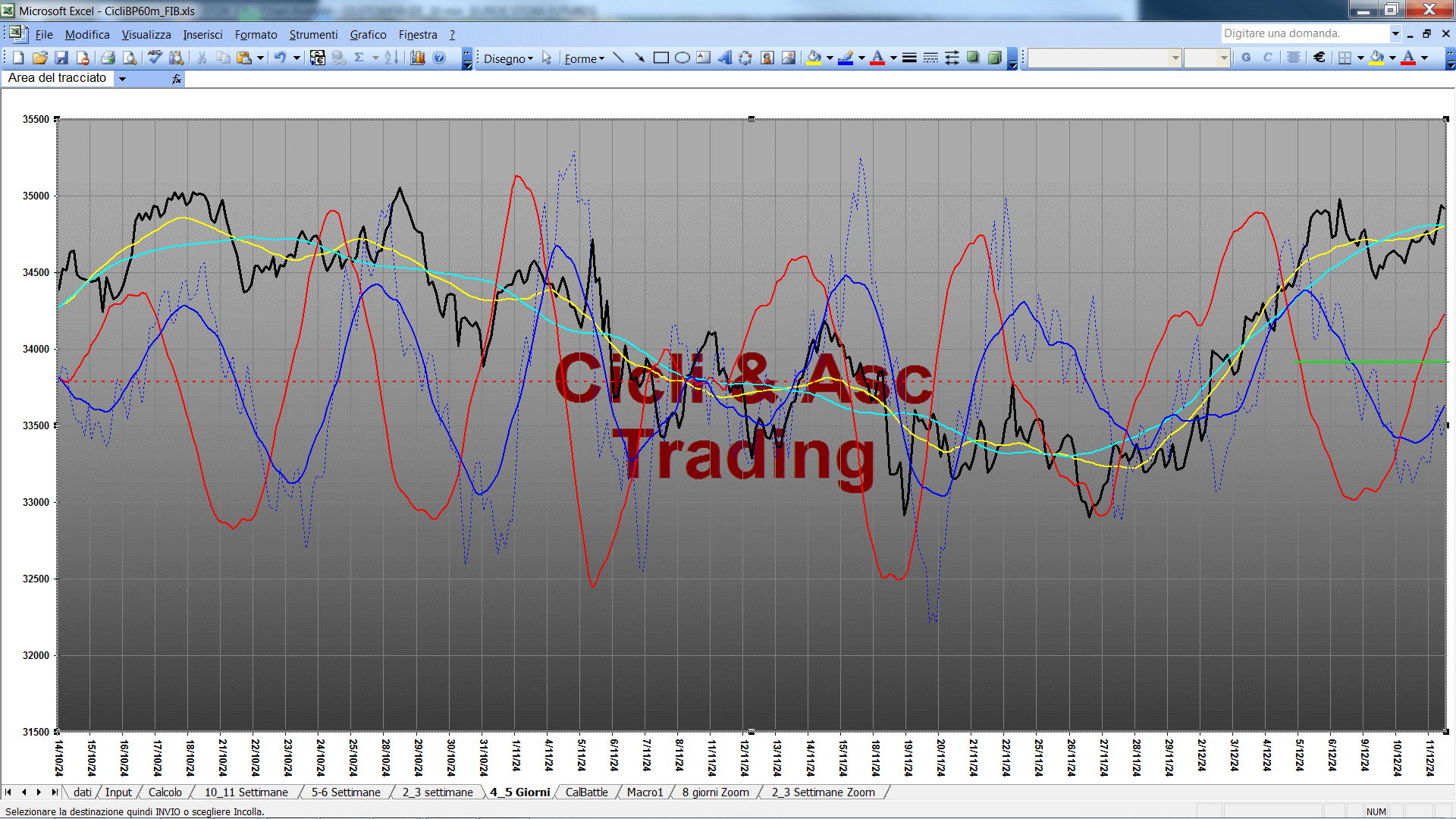Expand the Name Box dropdown arrow
Image resolution: width=1456 pixels, height=819 pixels.
(122, 79)
